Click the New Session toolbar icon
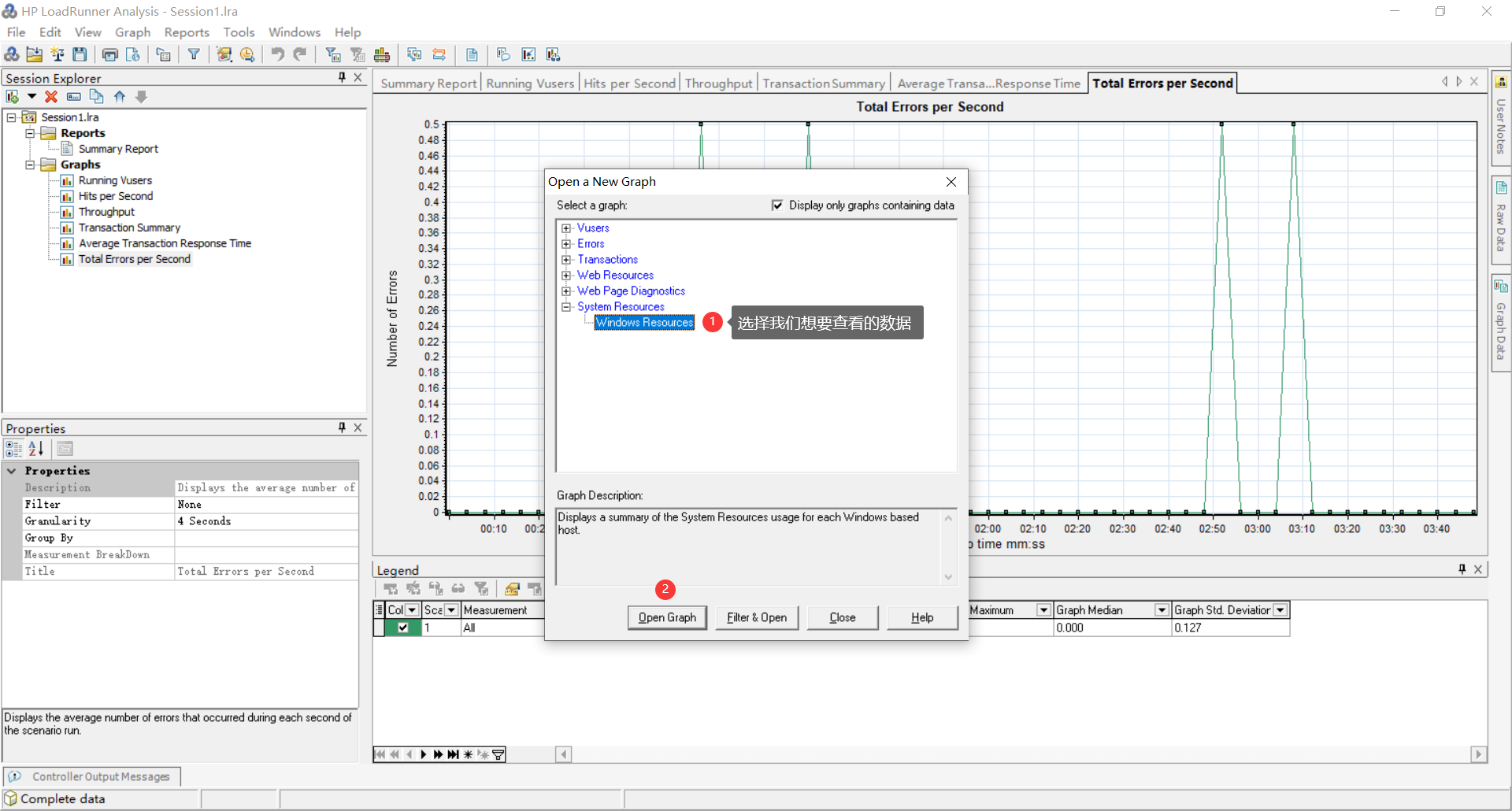Image resolution: width=1512 pixels, height=811 pixels. pos(12,54)
